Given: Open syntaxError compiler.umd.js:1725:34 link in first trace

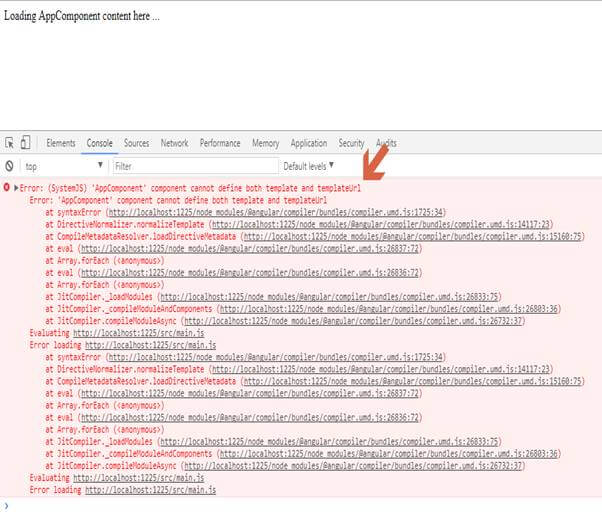Looking at the screenshot, I should click(276, 212).
